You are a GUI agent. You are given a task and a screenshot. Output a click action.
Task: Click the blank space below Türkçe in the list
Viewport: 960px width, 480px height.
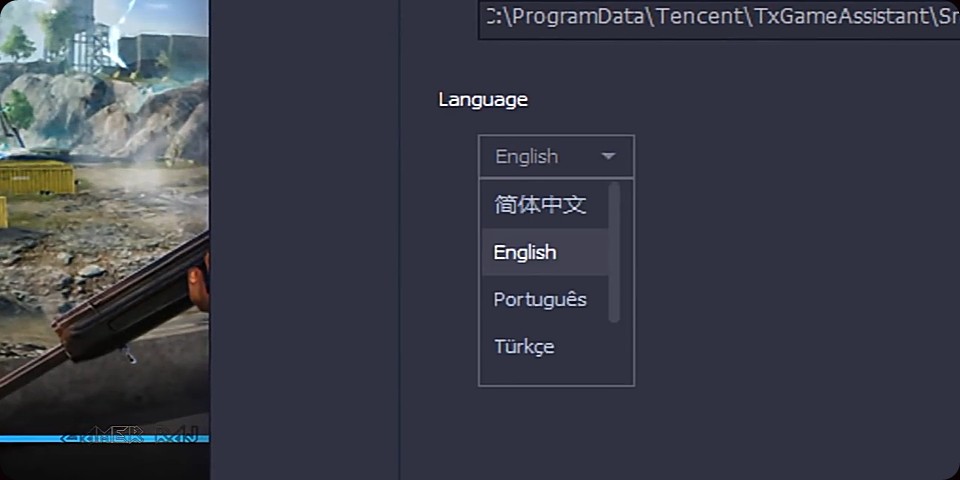tap(545, 373)
